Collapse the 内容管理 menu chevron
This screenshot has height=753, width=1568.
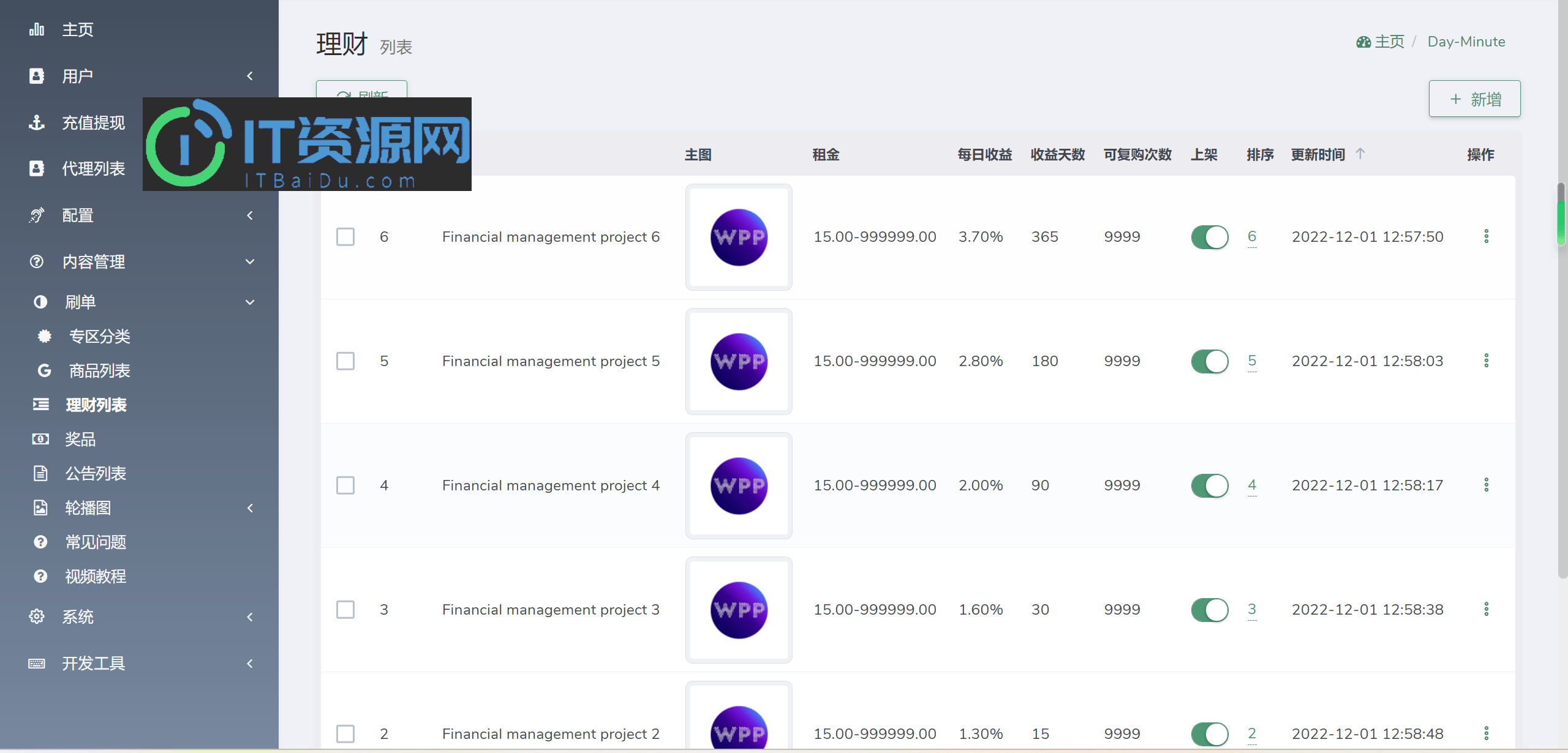click(250, 262)
